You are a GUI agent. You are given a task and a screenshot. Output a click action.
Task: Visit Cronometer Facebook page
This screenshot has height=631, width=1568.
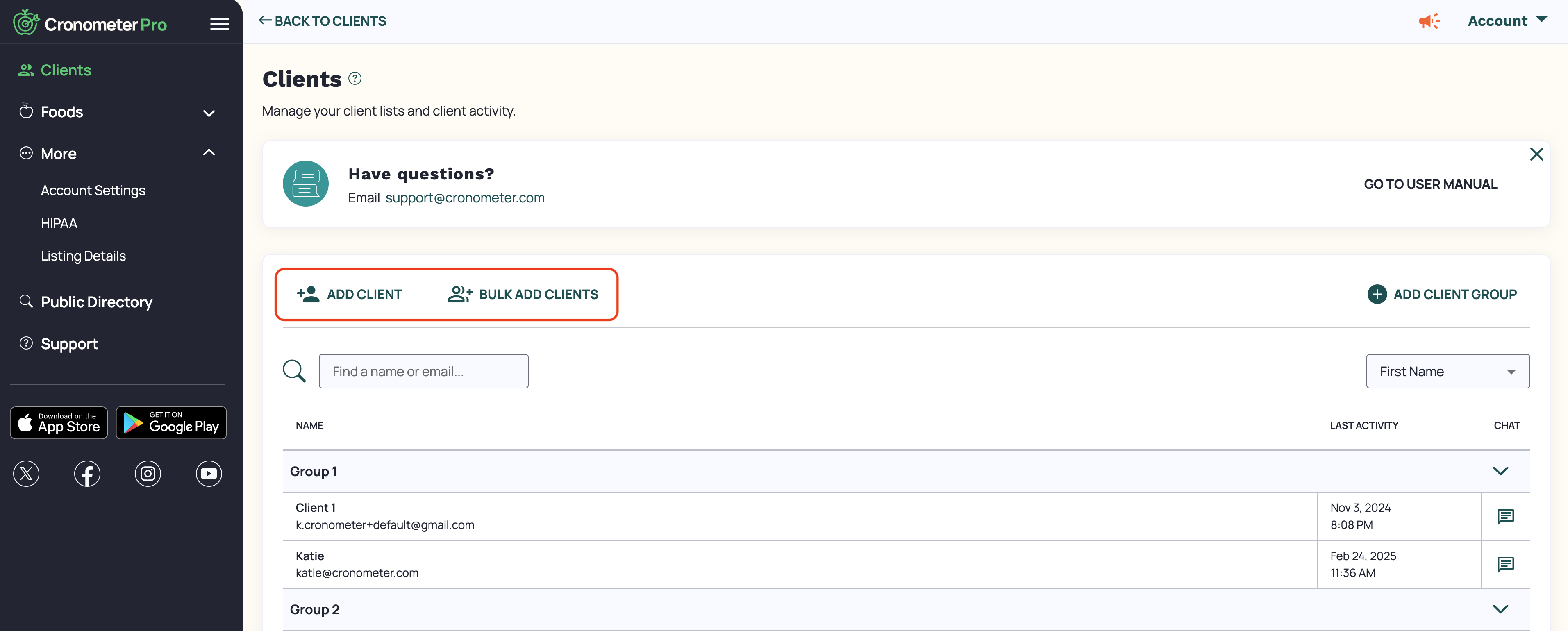point(87,473)
